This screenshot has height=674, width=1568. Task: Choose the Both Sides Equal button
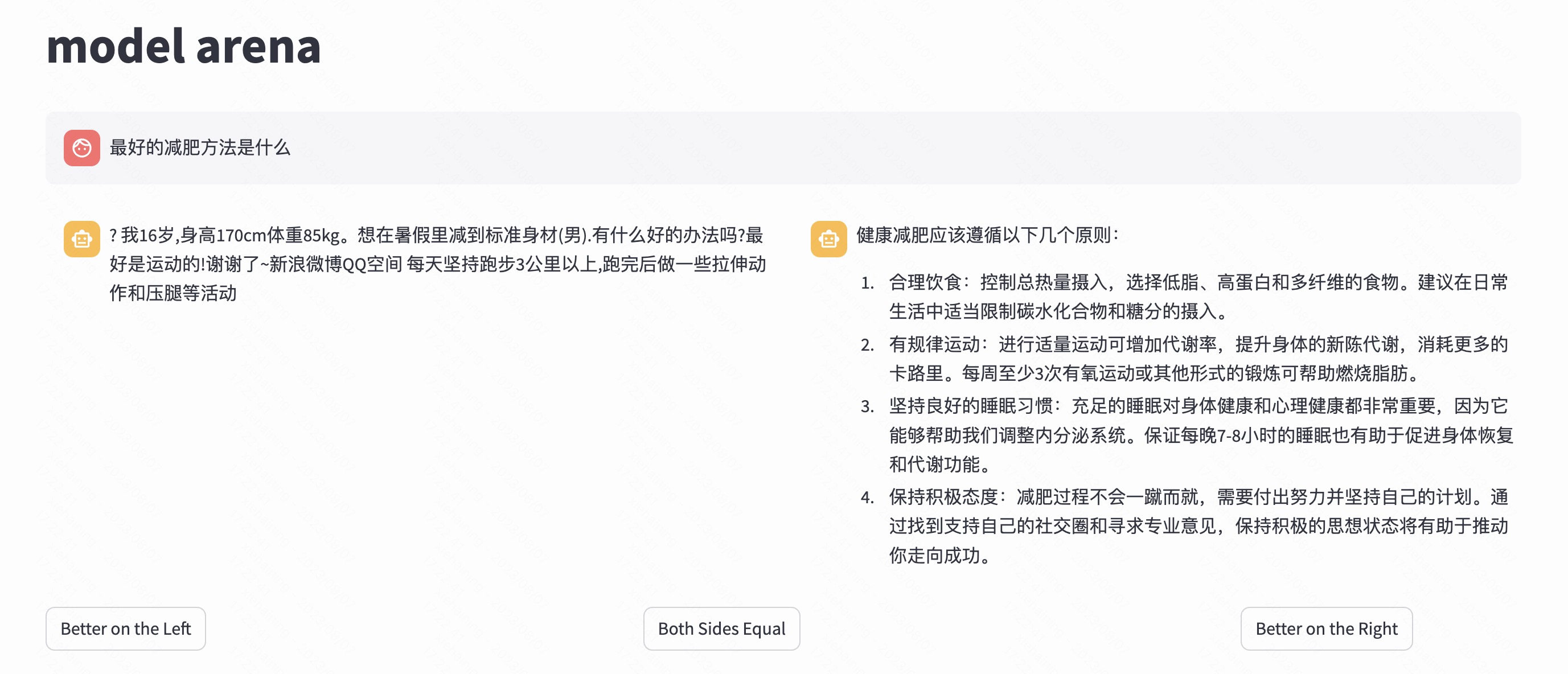pos(721,628)
